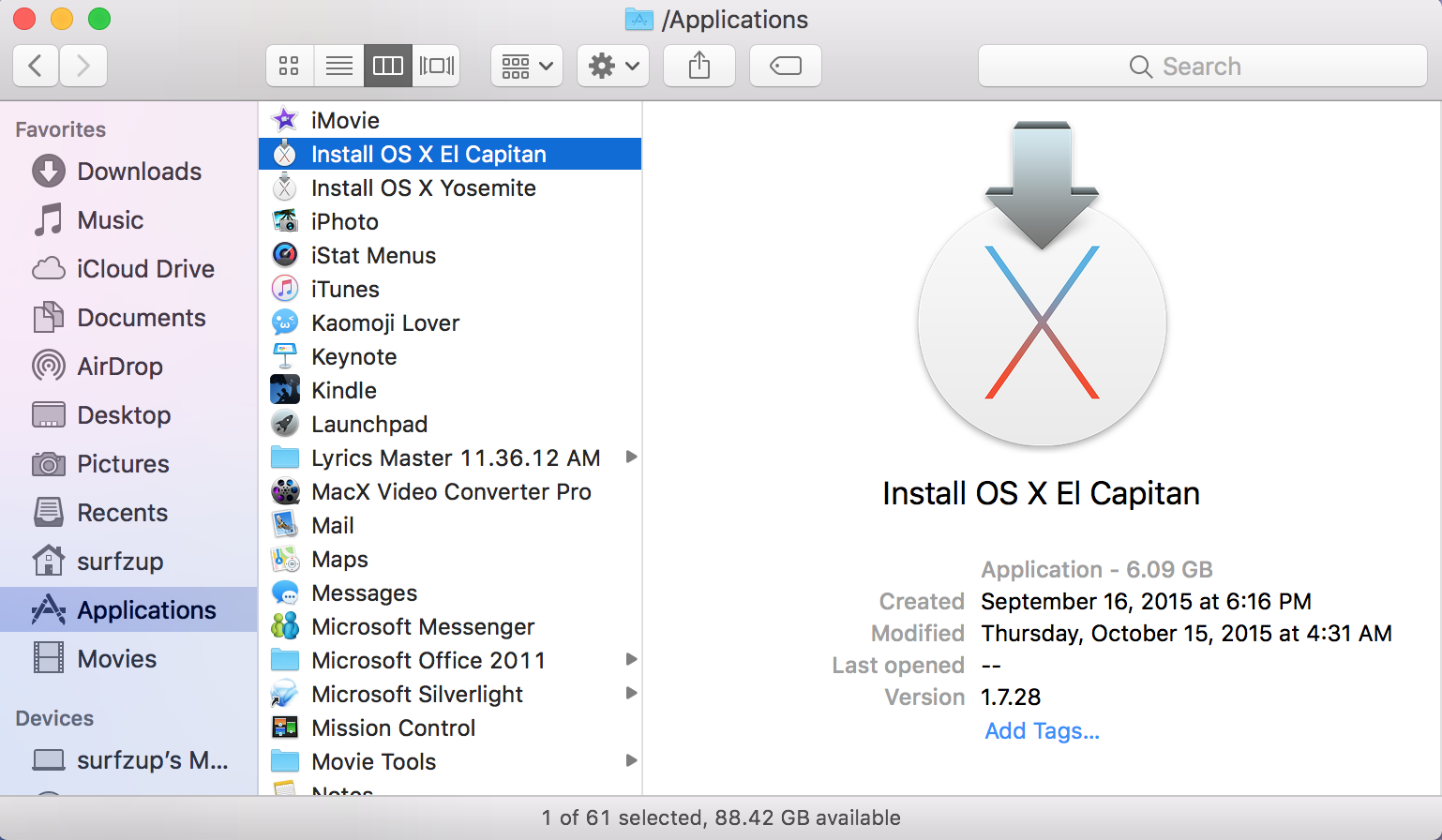Open Downloads in the sidebar

click(x=139, y=172)
